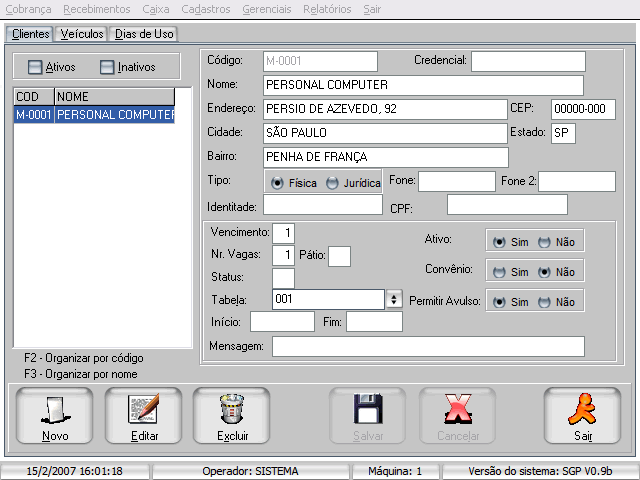Click the Novo new record icon
The image size is (640, 480).
coord(55,410)
